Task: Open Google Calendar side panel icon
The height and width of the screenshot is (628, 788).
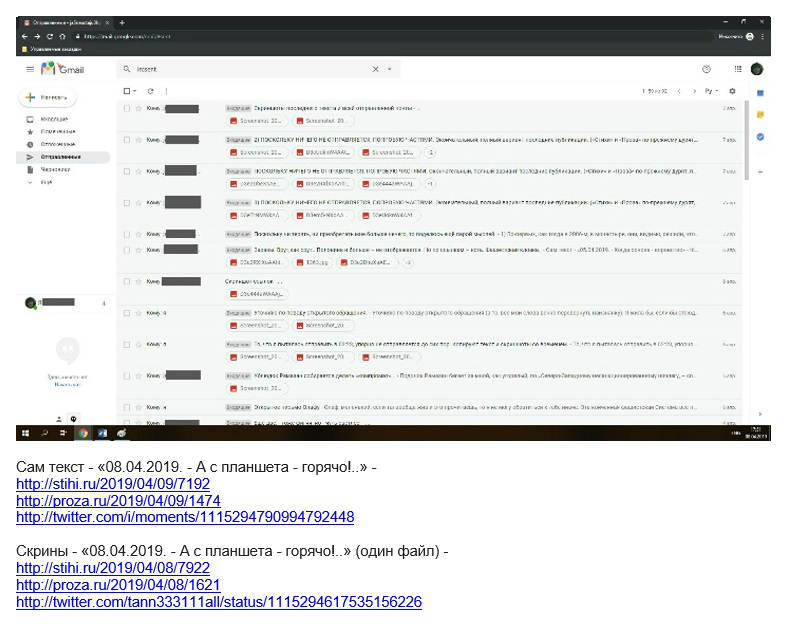Action: tap(760, 93)
